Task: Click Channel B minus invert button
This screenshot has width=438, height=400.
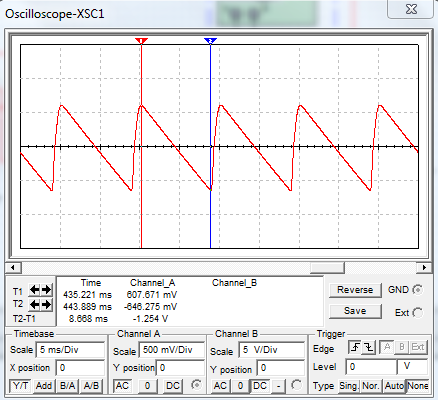Action: pyautogui.click(x=278, y=386)
